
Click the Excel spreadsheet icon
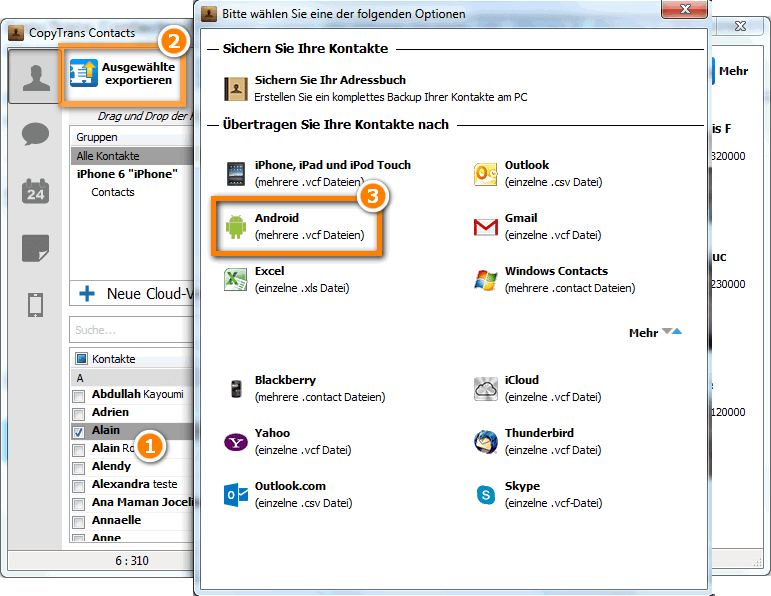pos(236,279)
